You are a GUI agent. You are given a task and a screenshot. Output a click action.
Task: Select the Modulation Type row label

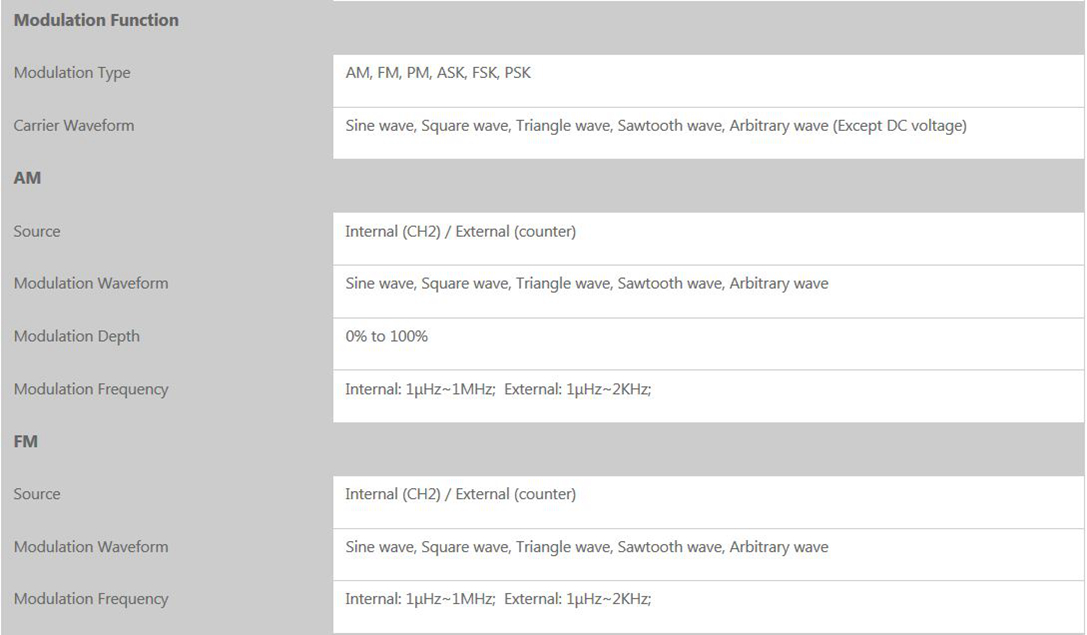pos(72,73)
